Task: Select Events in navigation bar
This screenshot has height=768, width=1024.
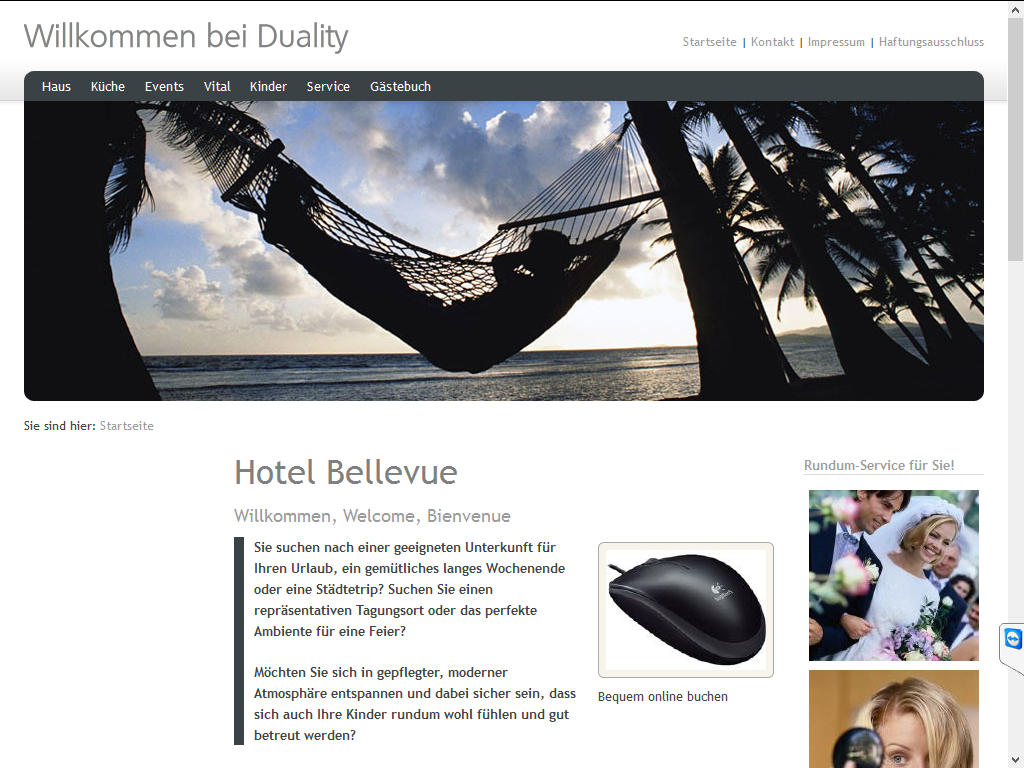Action: point(164,87)
